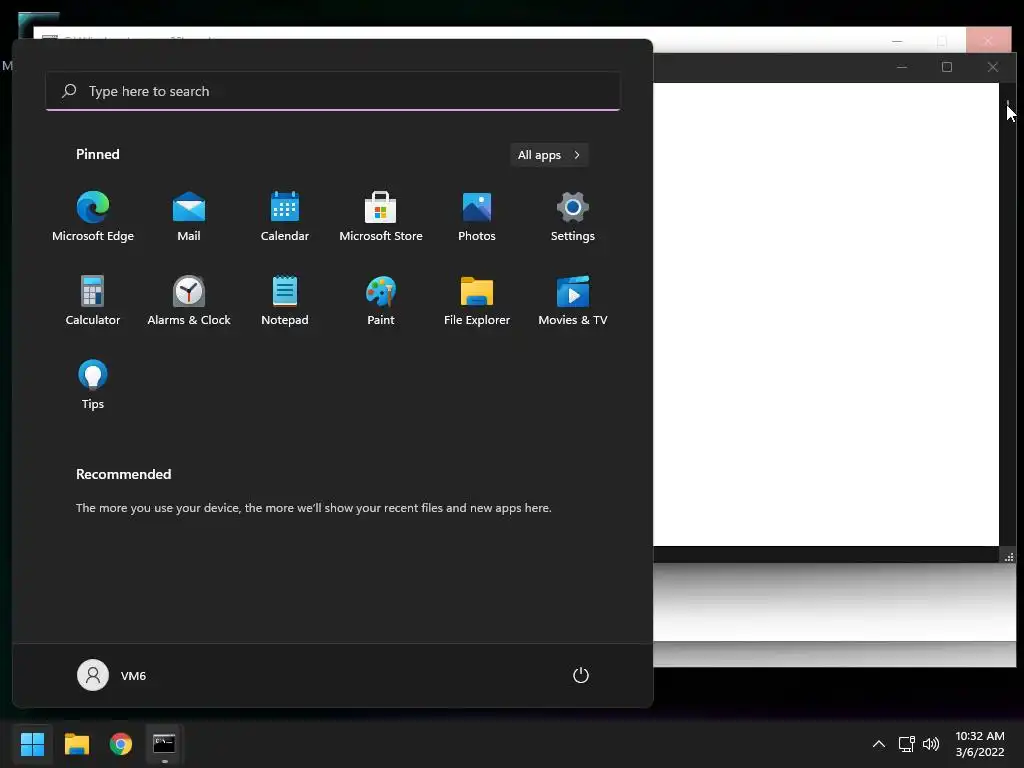Minimize the dark background window
The height and width of the screenshot is (768, 1024).
click(x=902, y=67)
